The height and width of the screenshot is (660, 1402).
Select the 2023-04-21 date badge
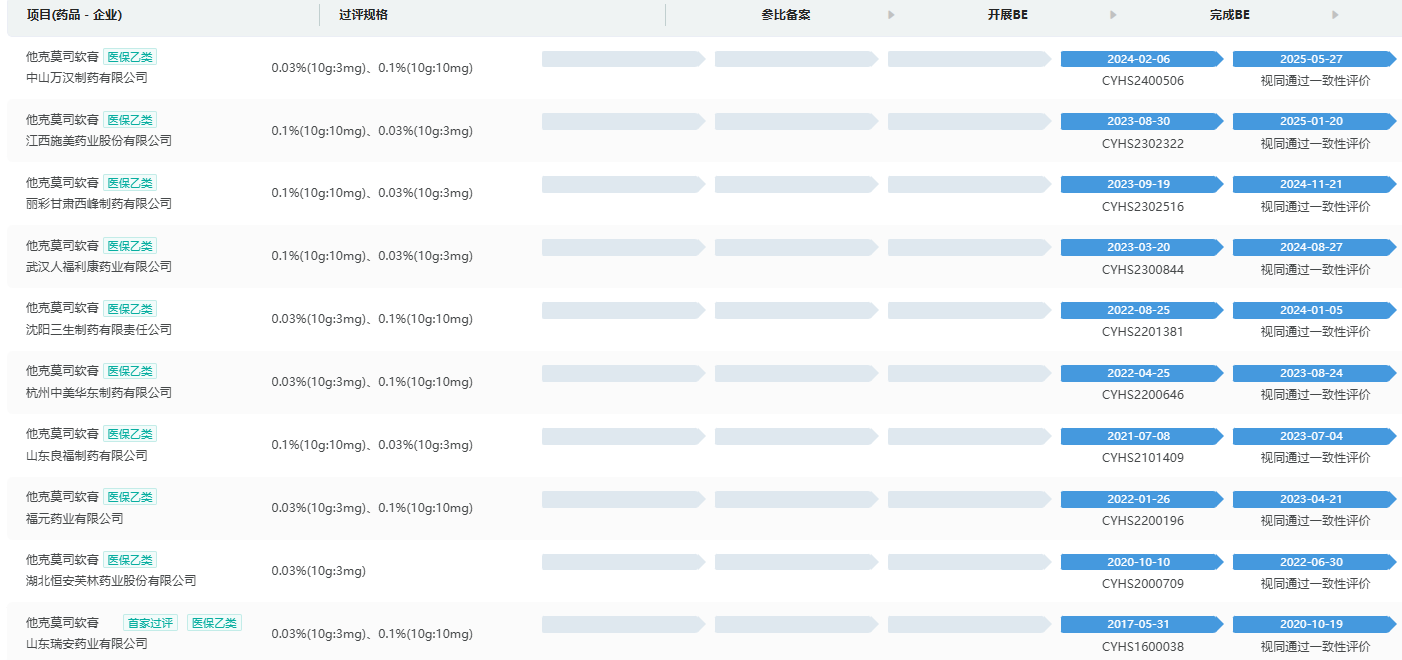tap(1313, 499)
